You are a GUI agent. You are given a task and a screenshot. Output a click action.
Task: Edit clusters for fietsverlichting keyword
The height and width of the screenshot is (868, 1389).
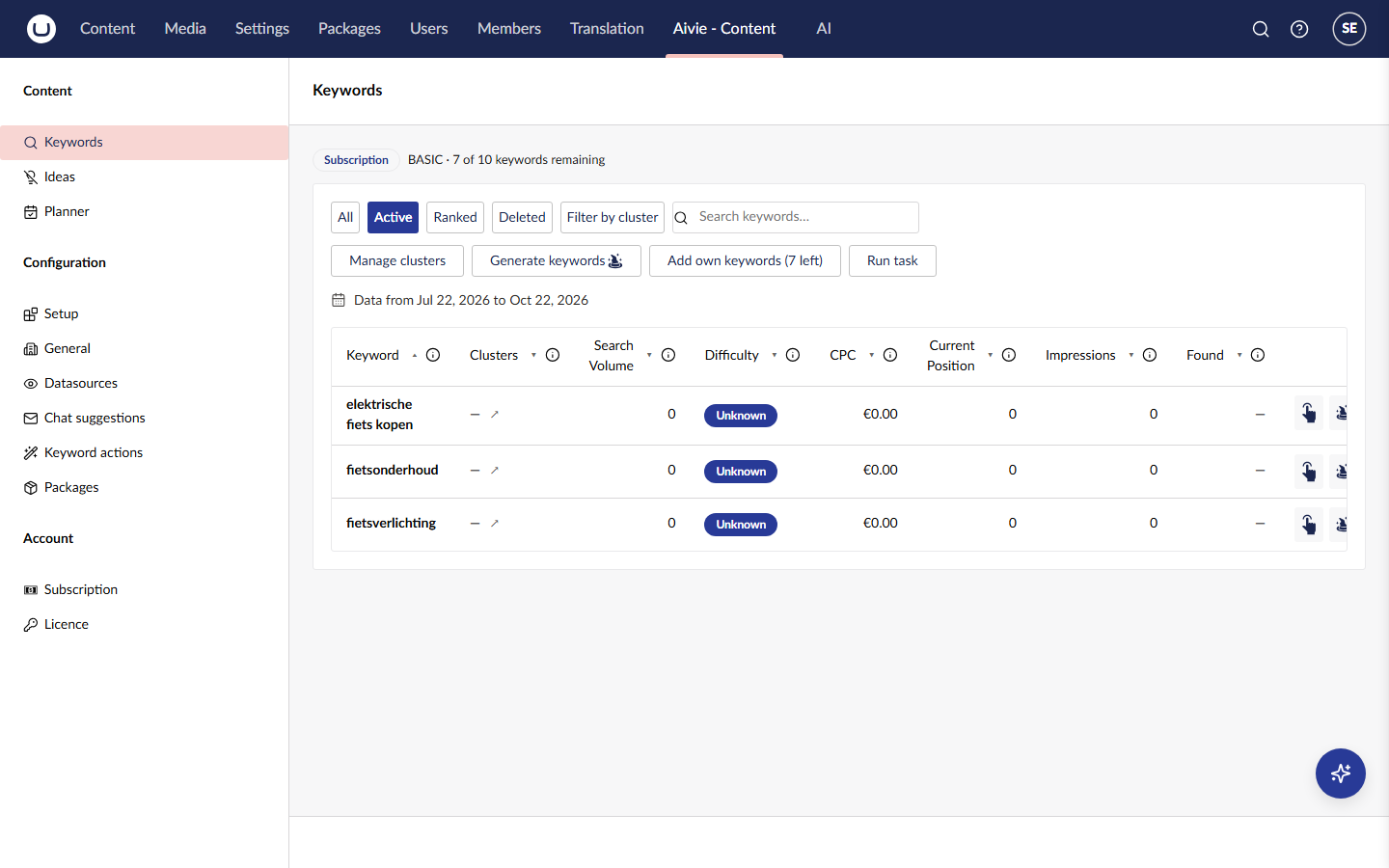[x=495, y=523]
